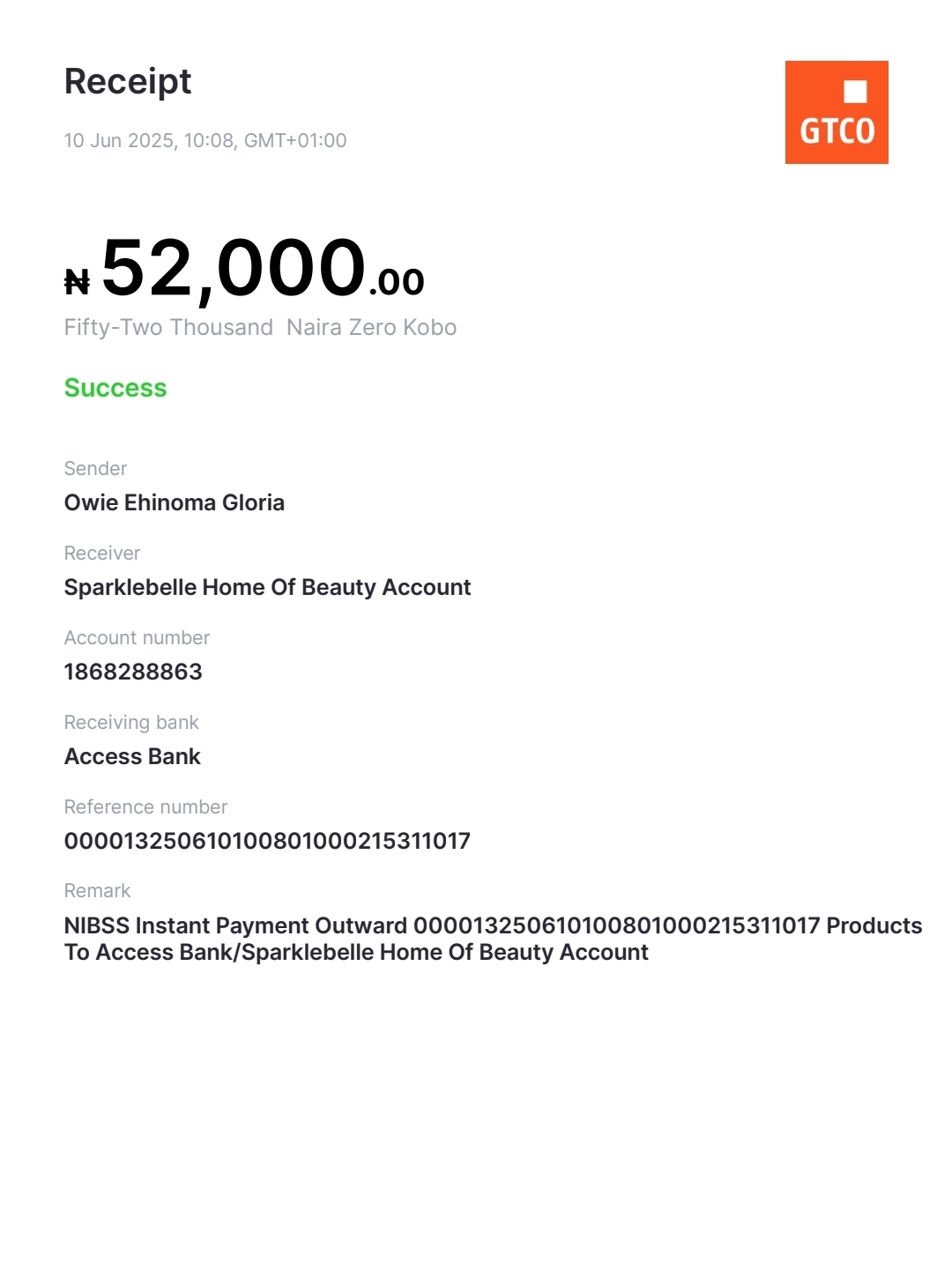Select the reference number value below its label
The width and height of the screenshot is (952, 1263).
pos(267,841)
